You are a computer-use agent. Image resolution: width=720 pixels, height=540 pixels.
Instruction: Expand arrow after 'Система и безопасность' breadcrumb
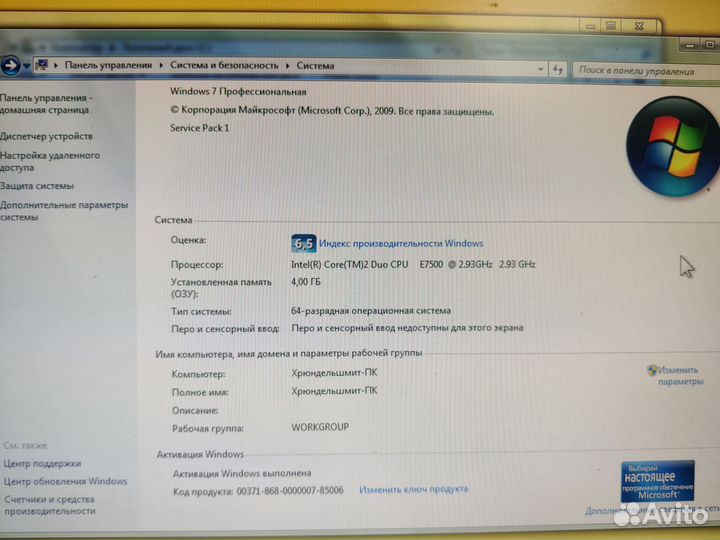pyautogui.click(x=287, y=66)
